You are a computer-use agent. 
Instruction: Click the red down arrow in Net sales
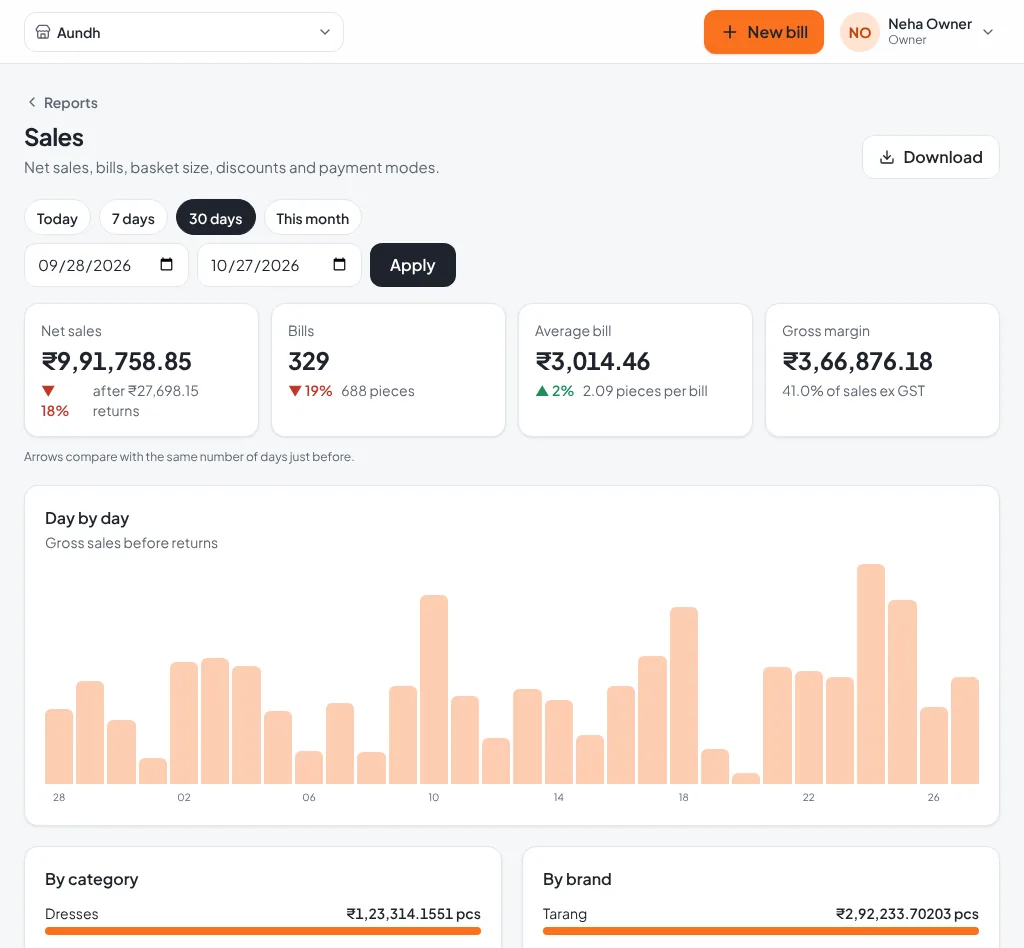pyautogui.click(x=48, y=390)
